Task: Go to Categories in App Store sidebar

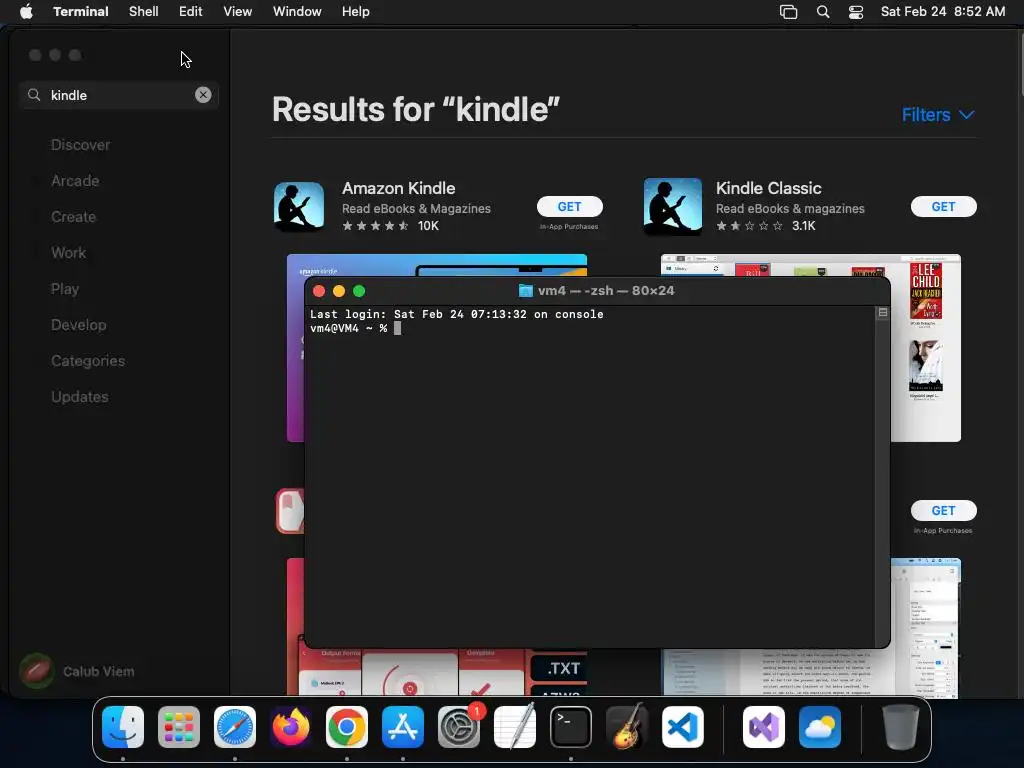Action: coord(88,360)
